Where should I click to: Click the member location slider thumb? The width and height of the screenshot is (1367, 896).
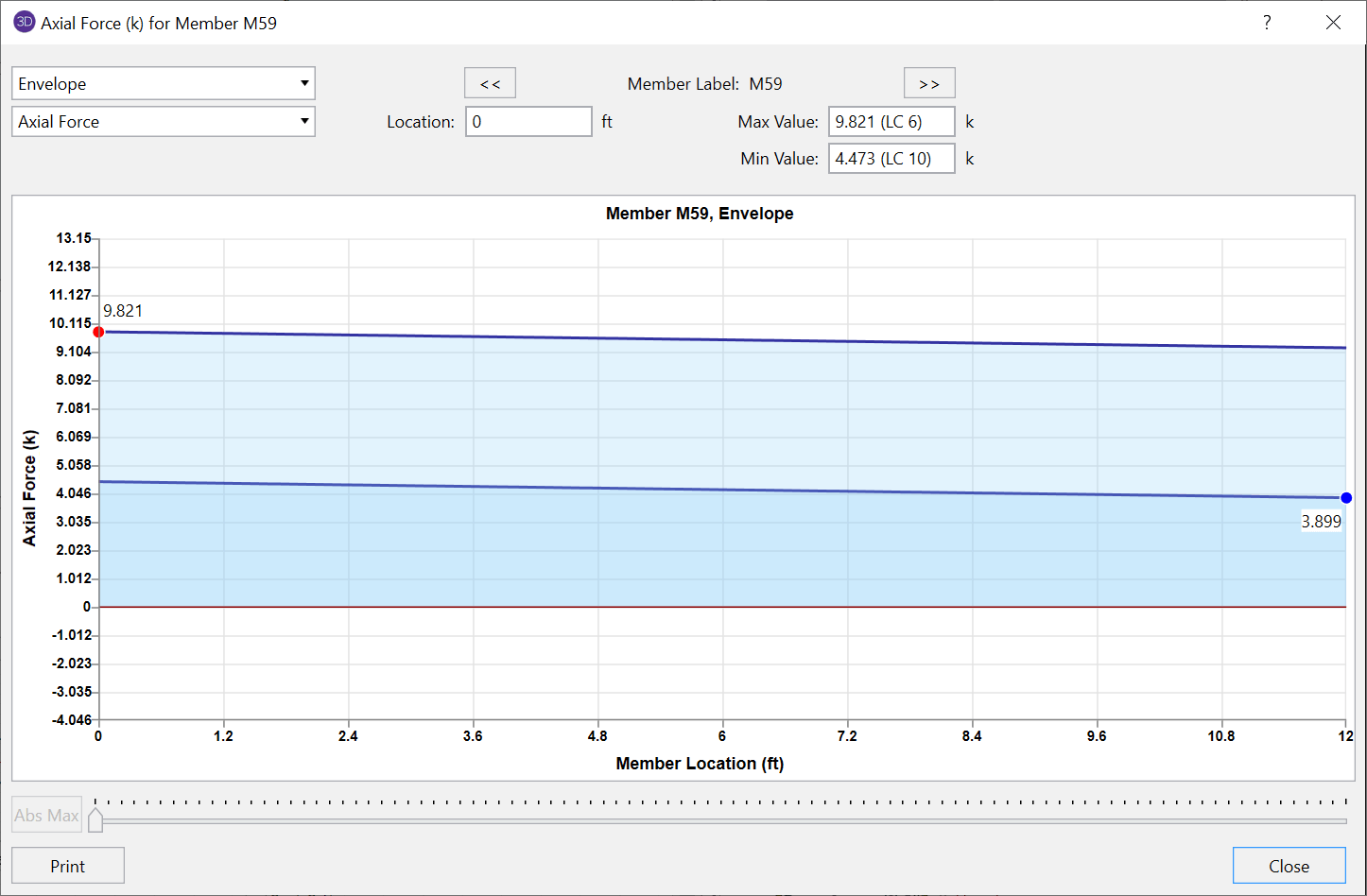pos(95,818)
